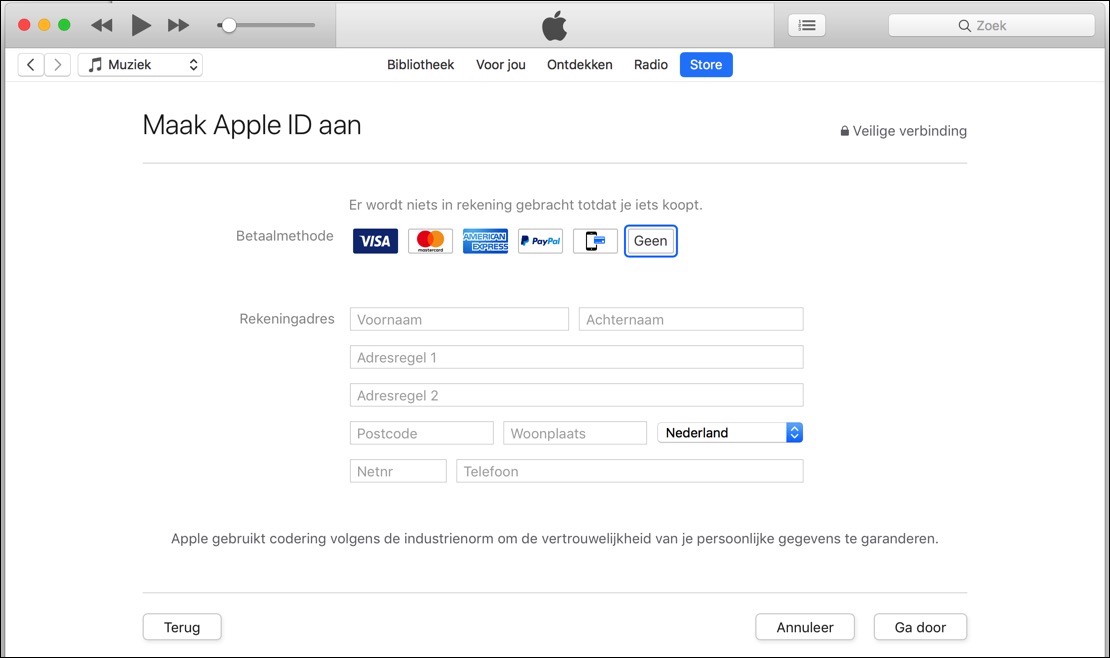The width and height of the screenshot is (1110, 658).
Task: Open the Muziek media type dropdown
Action: 140,64
